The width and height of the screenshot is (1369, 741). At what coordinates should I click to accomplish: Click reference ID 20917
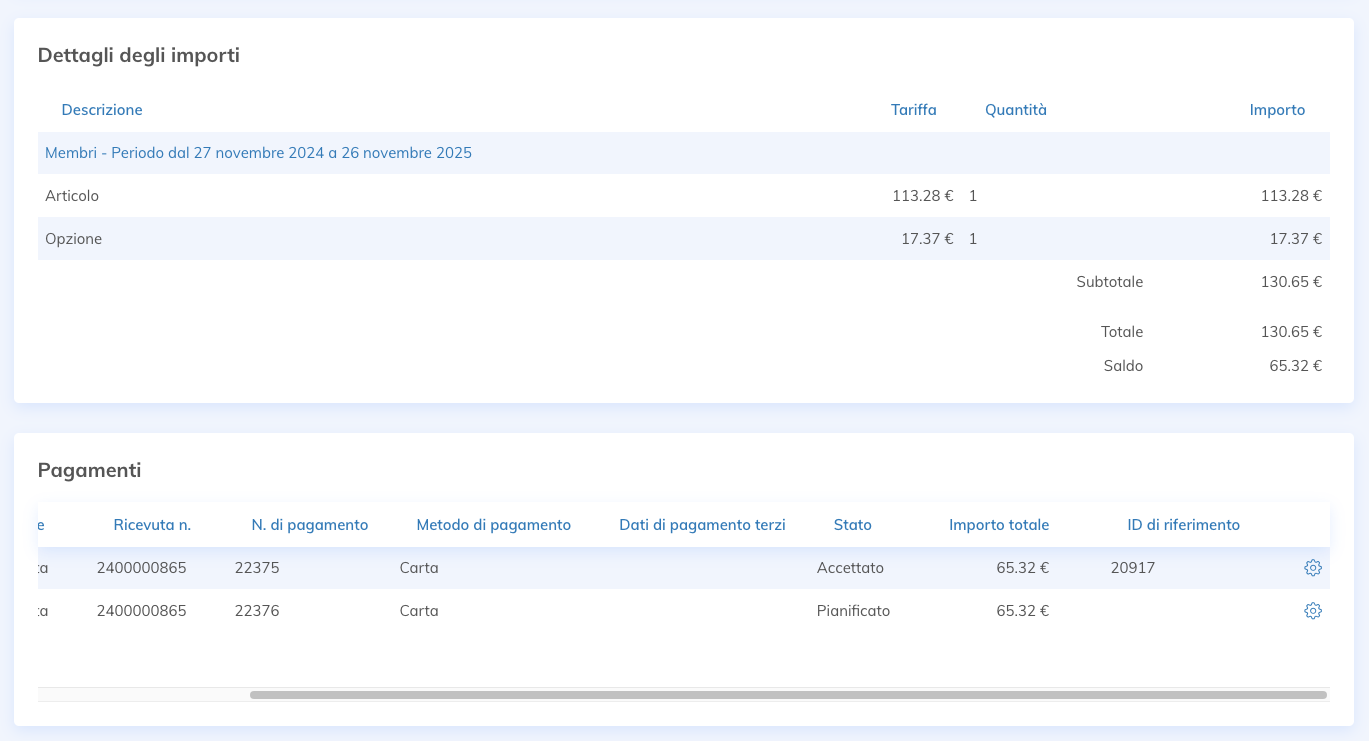coord(1132,568)
